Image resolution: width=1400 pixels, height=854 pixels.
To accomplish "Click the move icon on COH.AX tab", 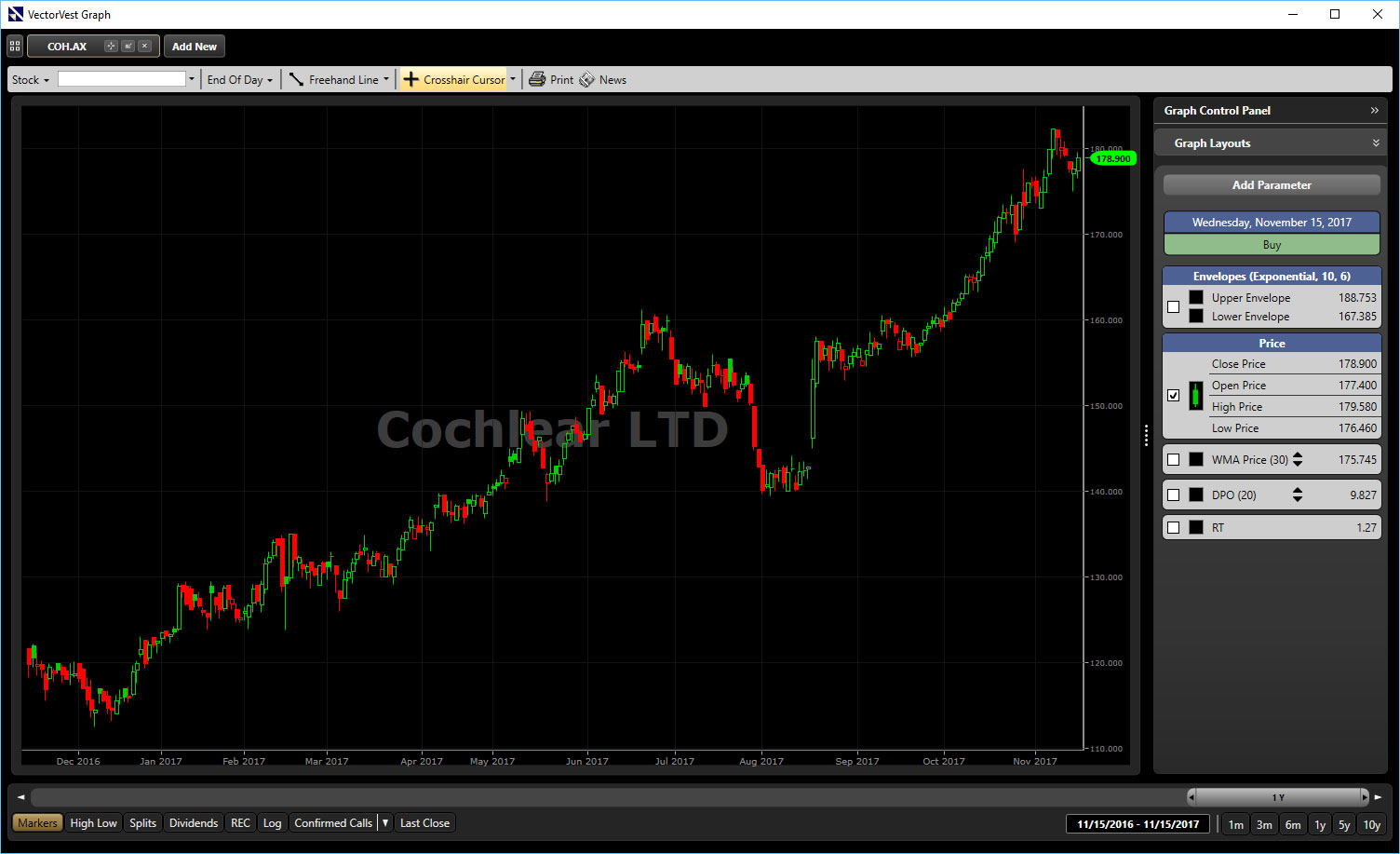I will (111, 46).
